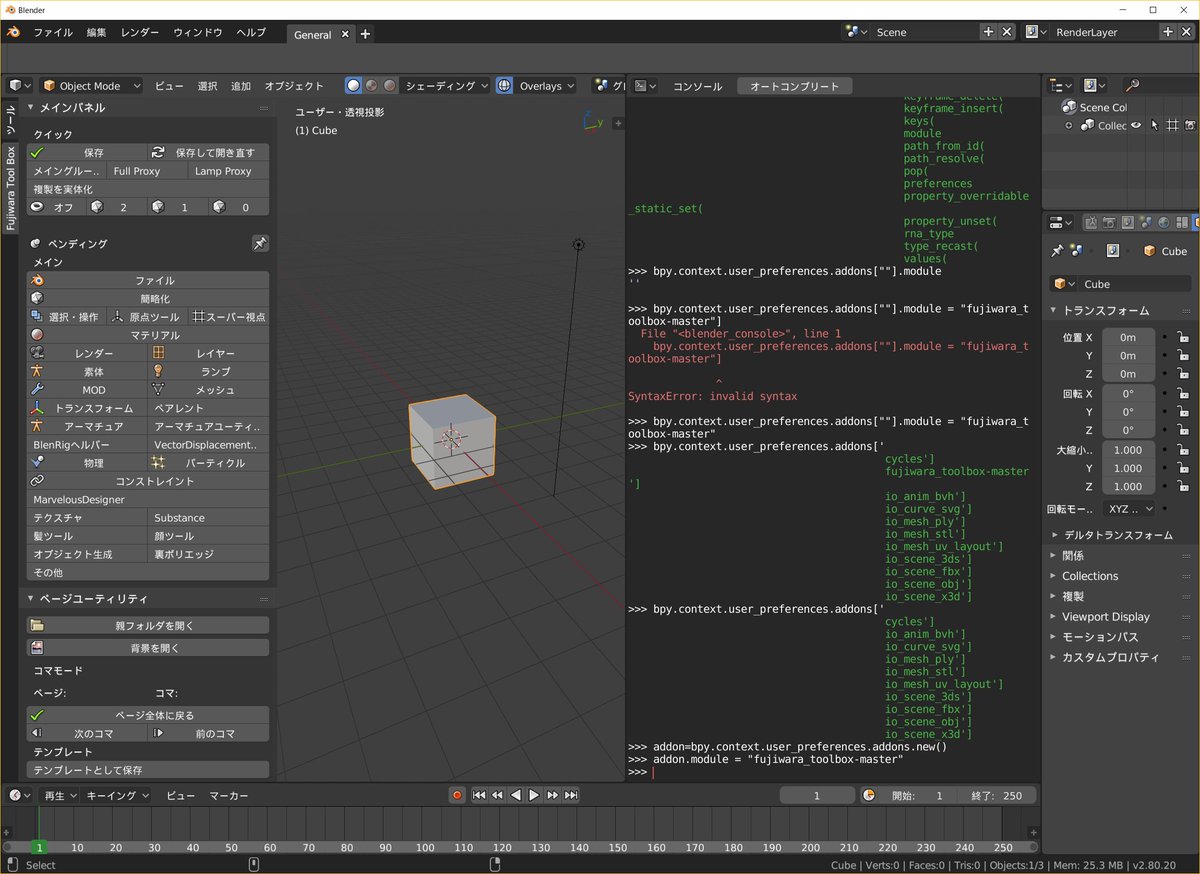
Task: Click the 背景を開く button
Action: pyautogui.click(x=148, y=648)
